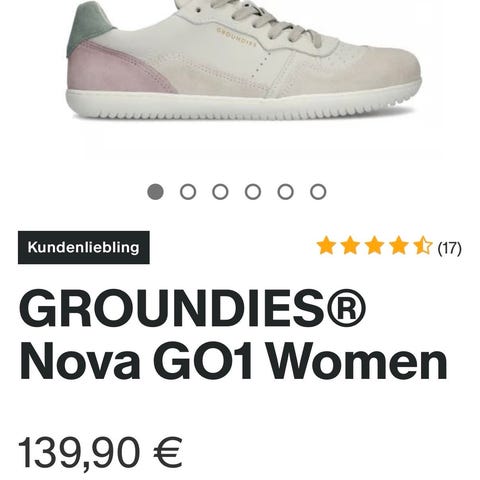The image size is (480, 480).
Task: Switch to the fifth image dot
Action: [x=286, y=192]
